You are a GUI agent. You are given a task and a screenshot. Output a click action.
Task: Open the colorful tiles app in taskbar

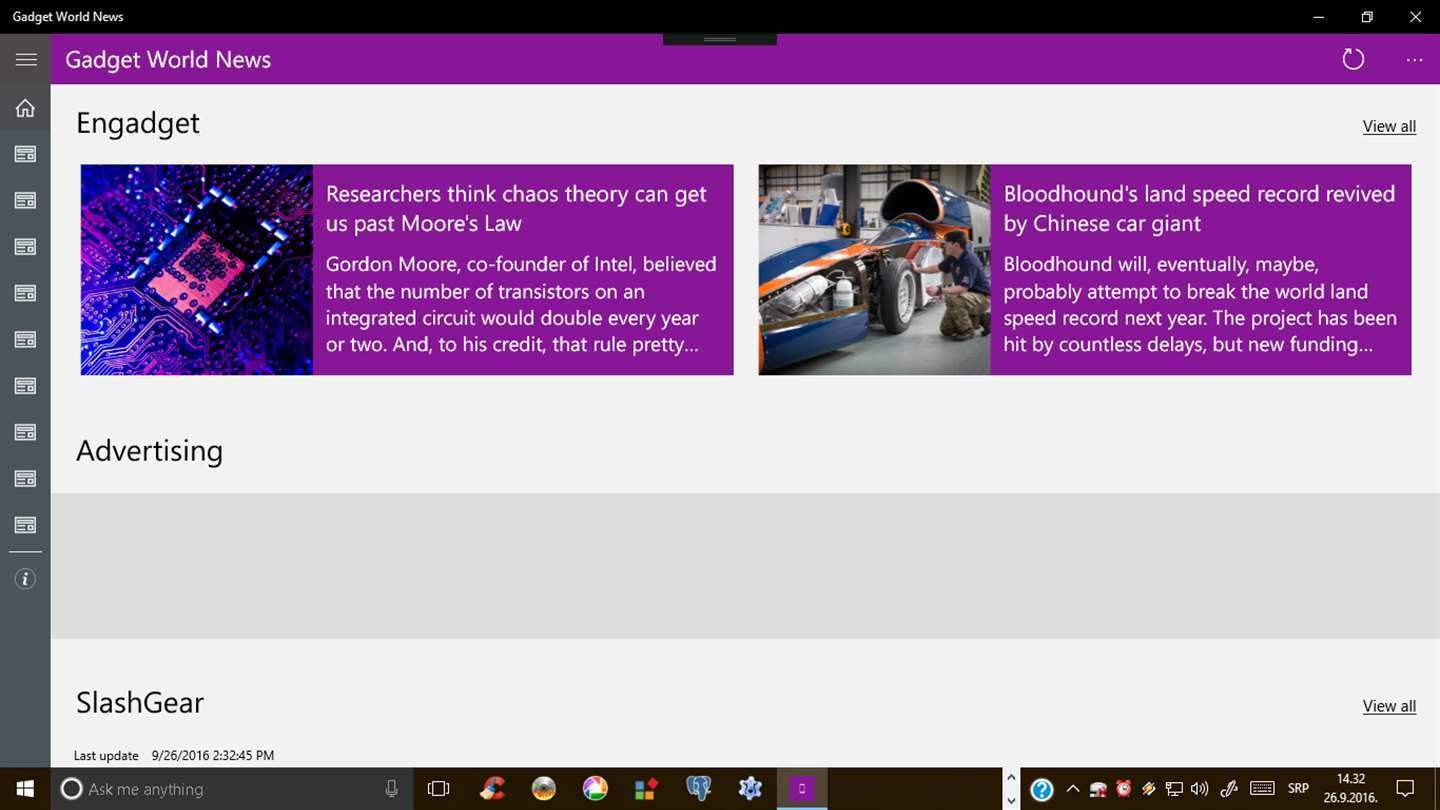point(646,788)
